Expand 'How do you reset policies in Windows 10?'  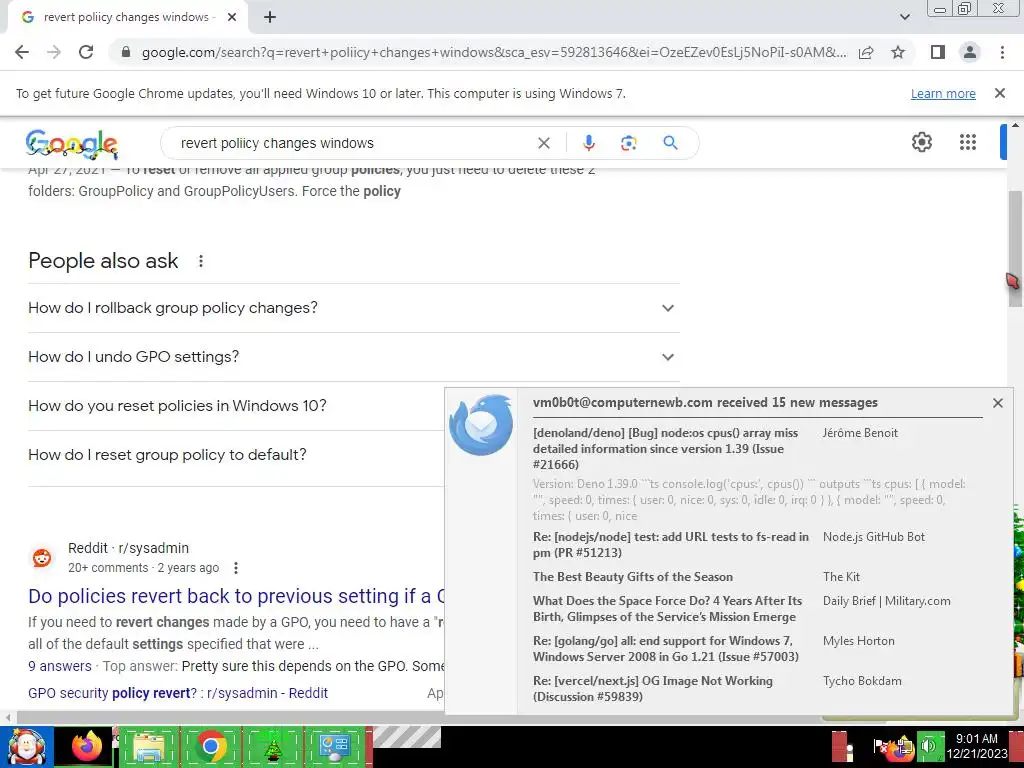236,406
